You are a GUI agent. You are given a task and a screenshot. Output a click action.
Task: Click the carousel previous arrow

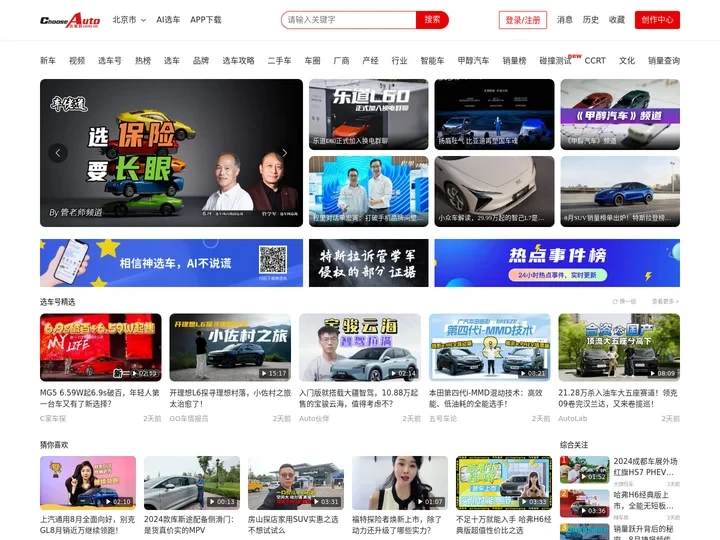coord(58,153)
